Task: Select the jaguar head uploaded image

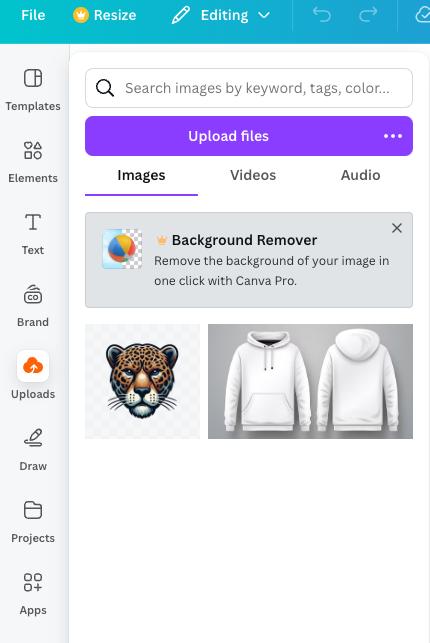Action: [142, 382]
